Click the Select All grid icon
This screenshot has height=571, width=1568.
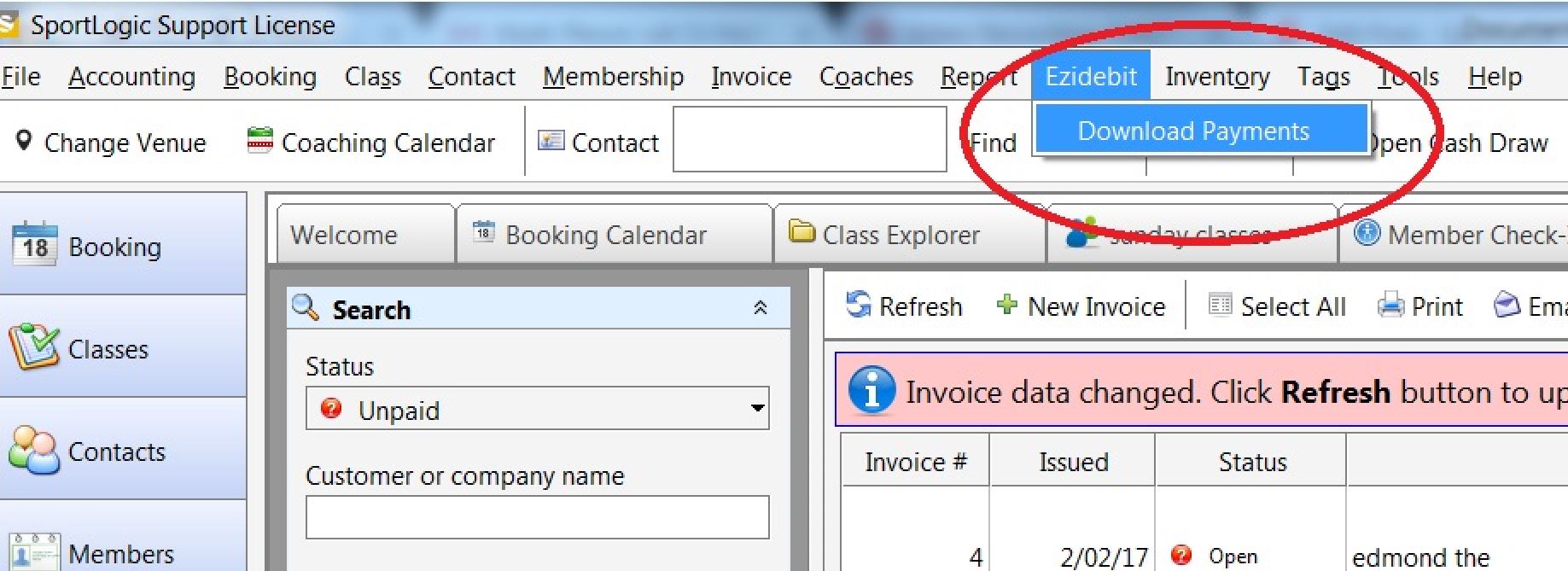pos(1221,304)
